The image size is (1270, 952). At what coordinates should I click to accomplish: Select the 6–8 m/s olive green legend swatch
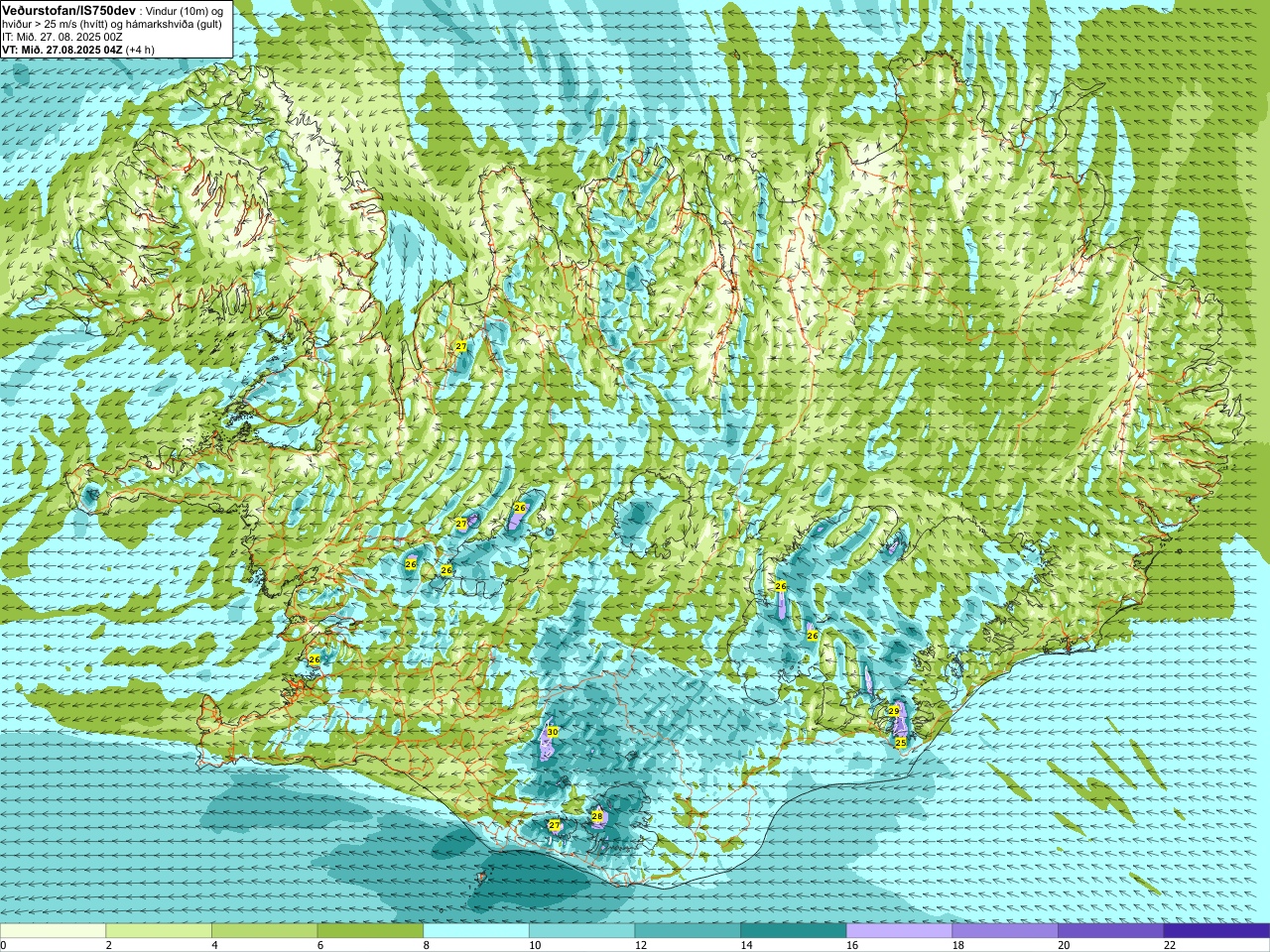pyautogui.click(x=370, y=931)
